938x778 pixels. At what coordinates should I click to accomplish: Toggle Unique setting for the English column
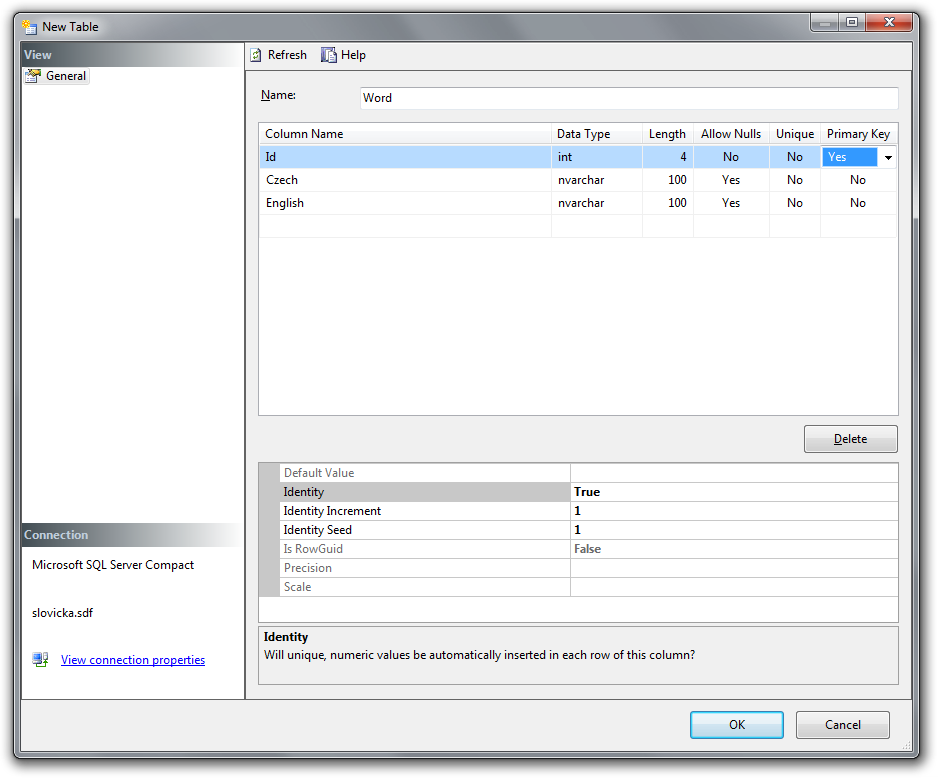click(x=794, y=203)
